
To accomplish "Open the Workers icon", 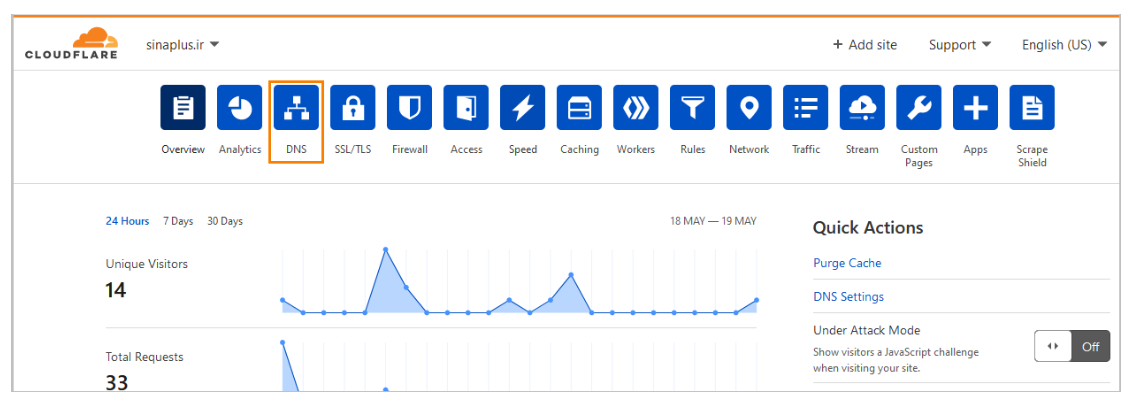I will point(636,108).
